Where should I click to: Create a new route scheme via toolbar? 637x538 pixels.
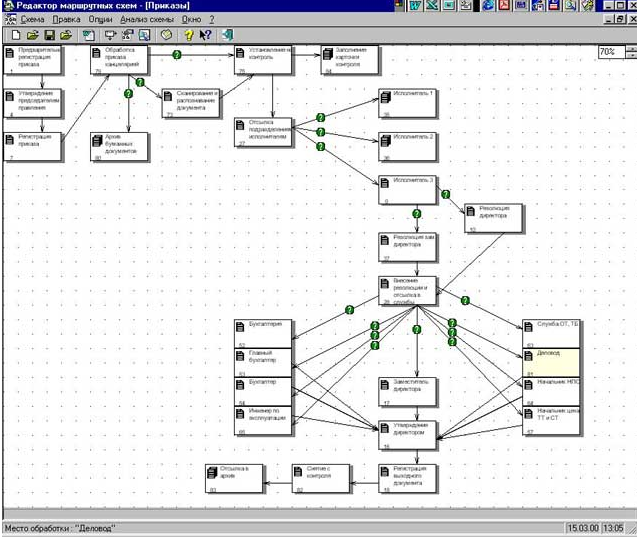(16, 35)
